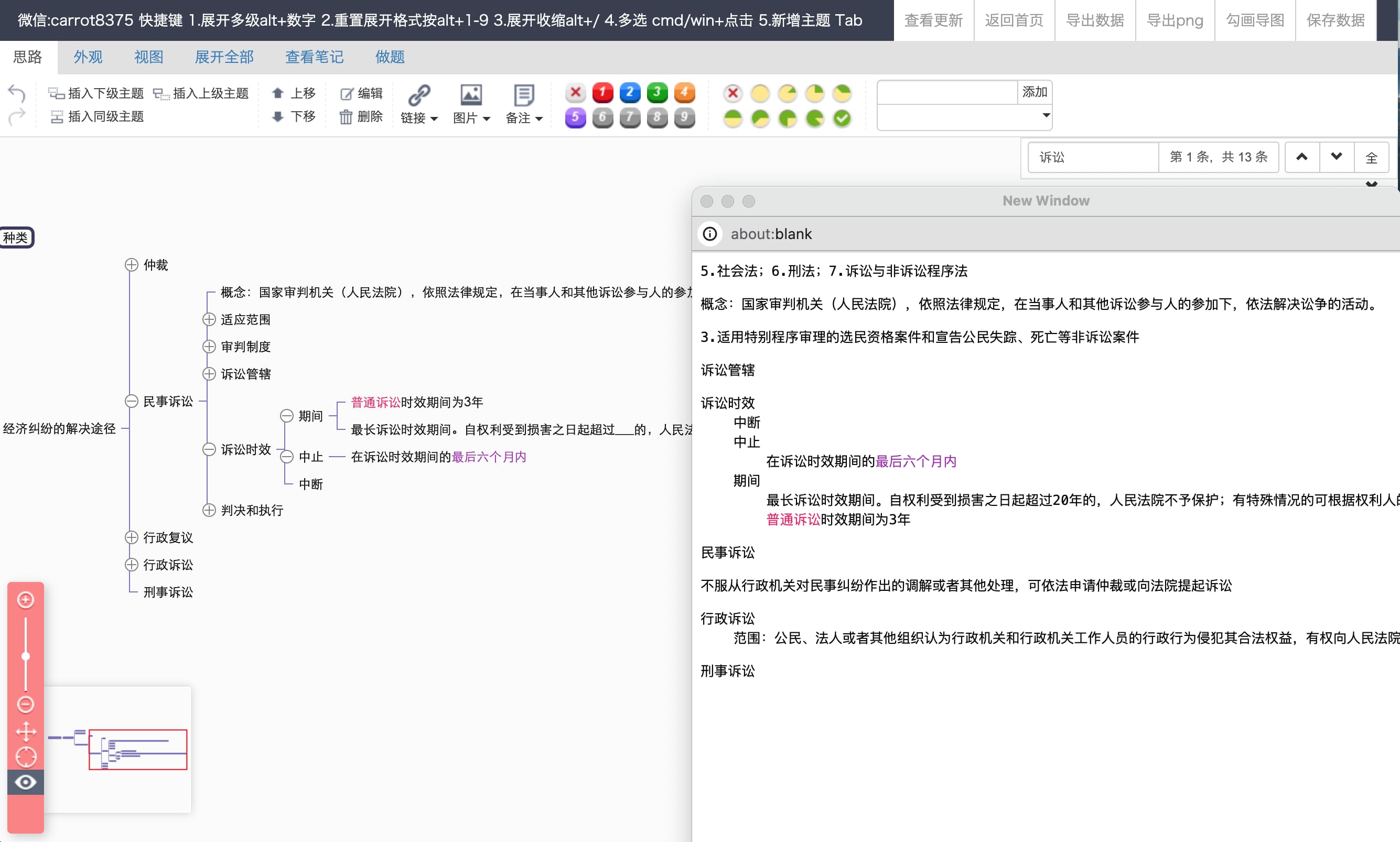The height and width of the screenshot is (842, 1400).
Task: Set priority 4 orange badge
Action: pos(684,92)
